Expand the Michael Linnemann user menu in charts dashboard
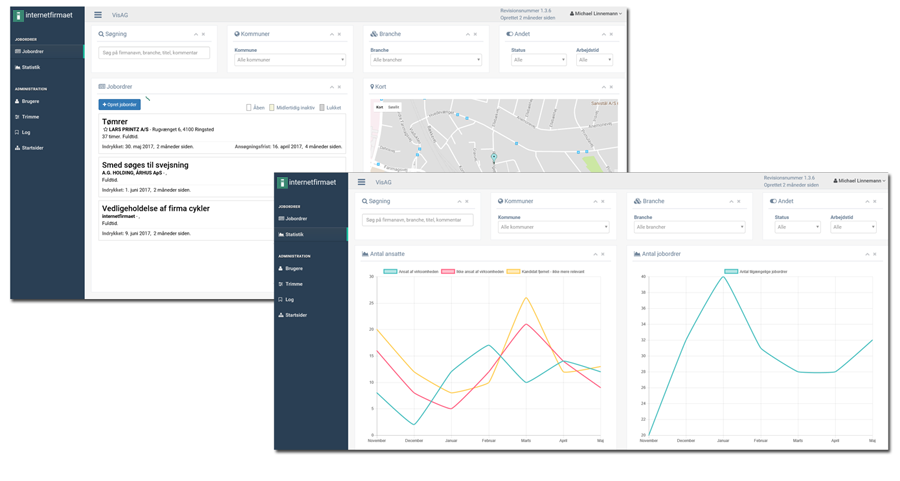 (859, 181)
